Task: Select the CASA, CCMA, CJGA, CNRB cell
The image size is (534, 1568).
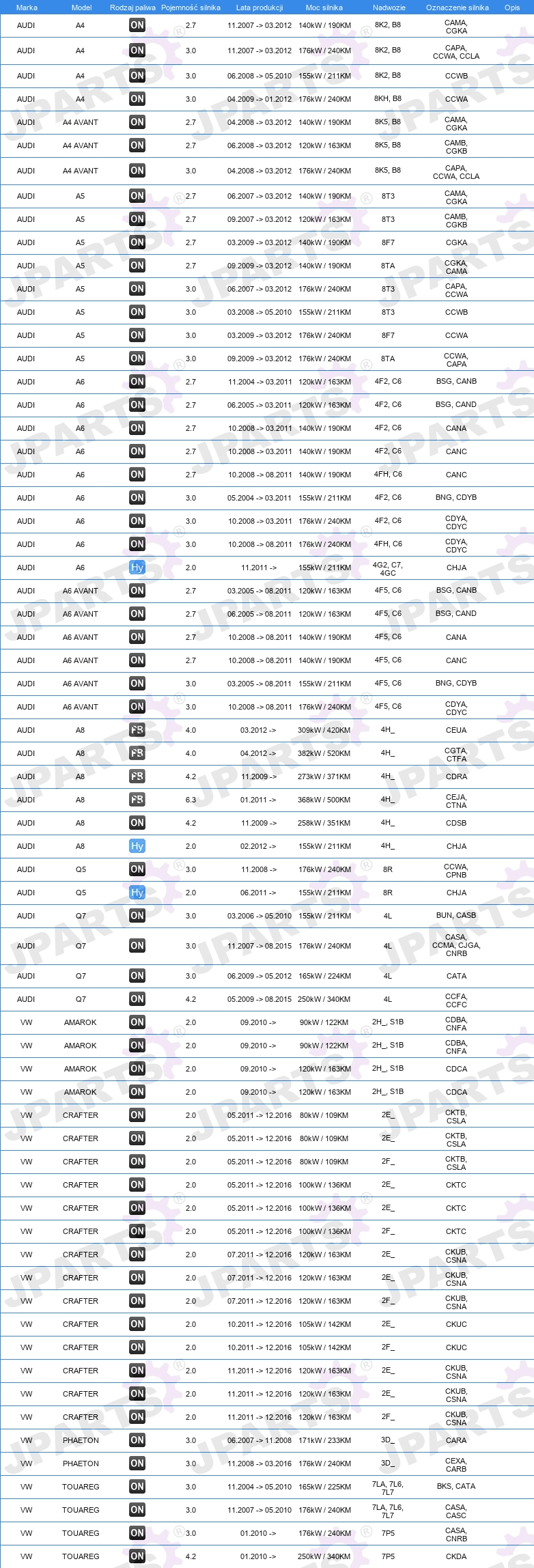Action: point(456,945)
